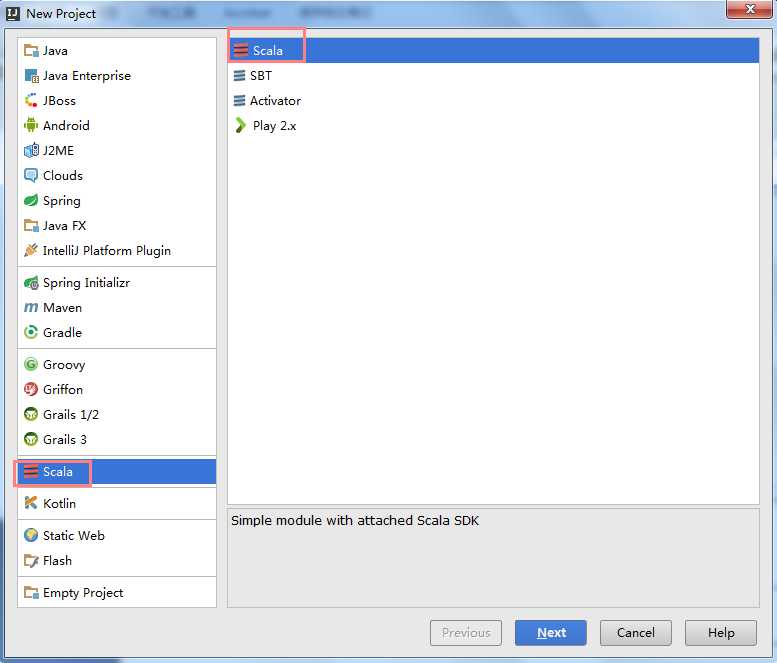
Task: Select Clouds category
Action: [x=117, y=175]
